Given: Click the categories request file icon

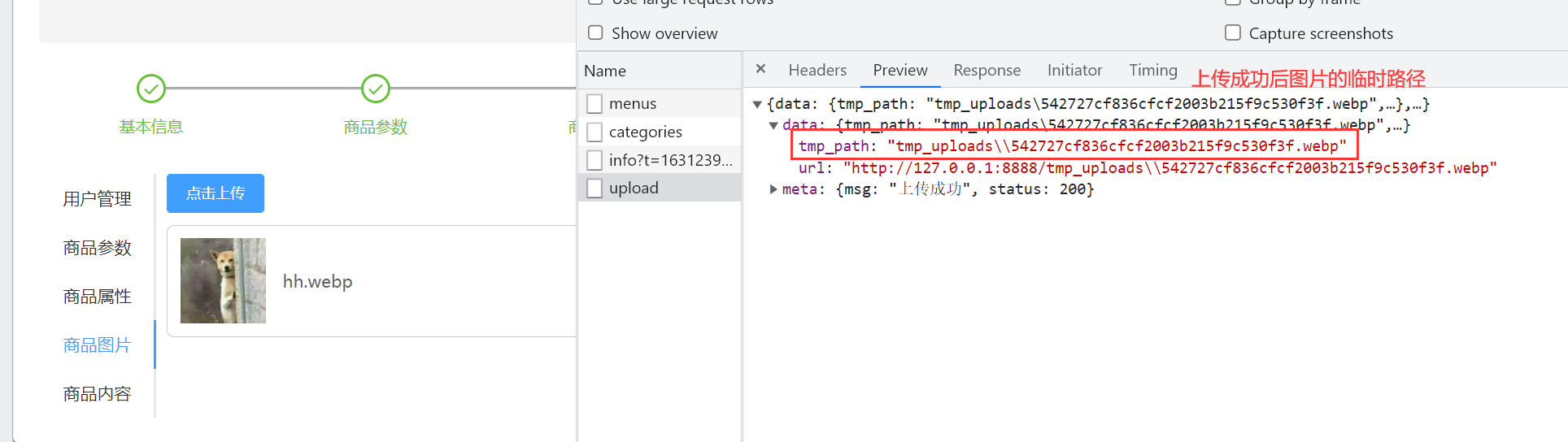Looking at the screenshot, I should click(x=595, y=132).
